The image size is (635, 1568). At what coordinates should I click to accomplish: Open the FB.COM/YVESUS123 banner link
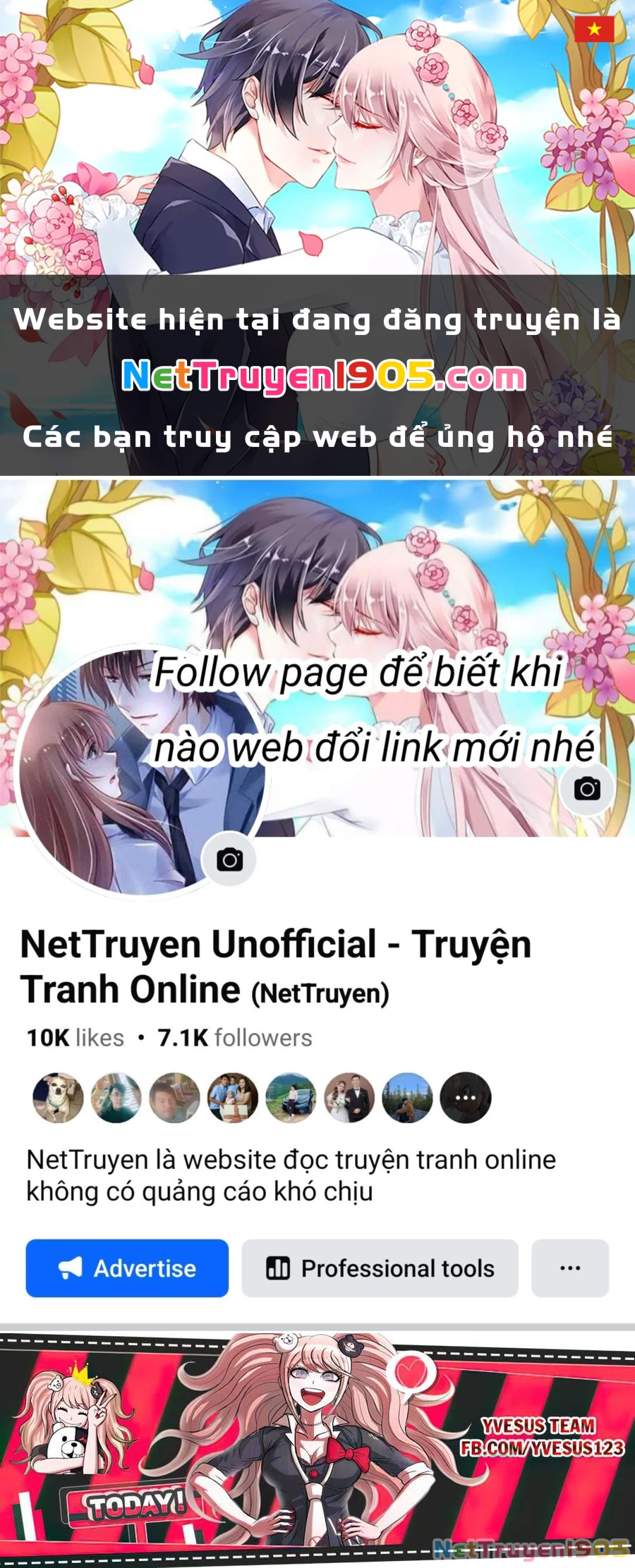point(542,1448)
